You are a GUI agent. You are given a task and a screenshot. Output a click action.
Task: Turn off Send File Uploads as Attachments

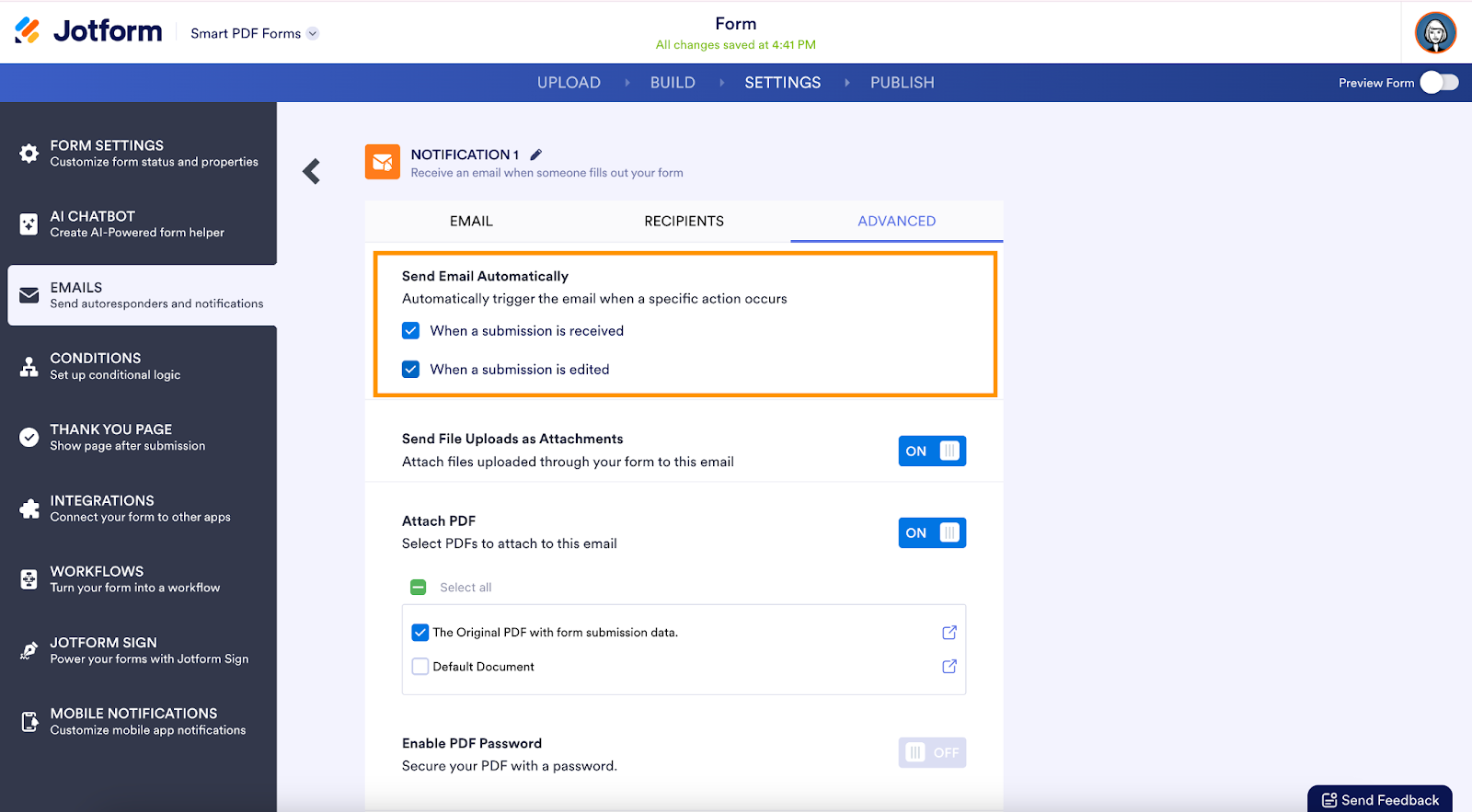[932, 452]
